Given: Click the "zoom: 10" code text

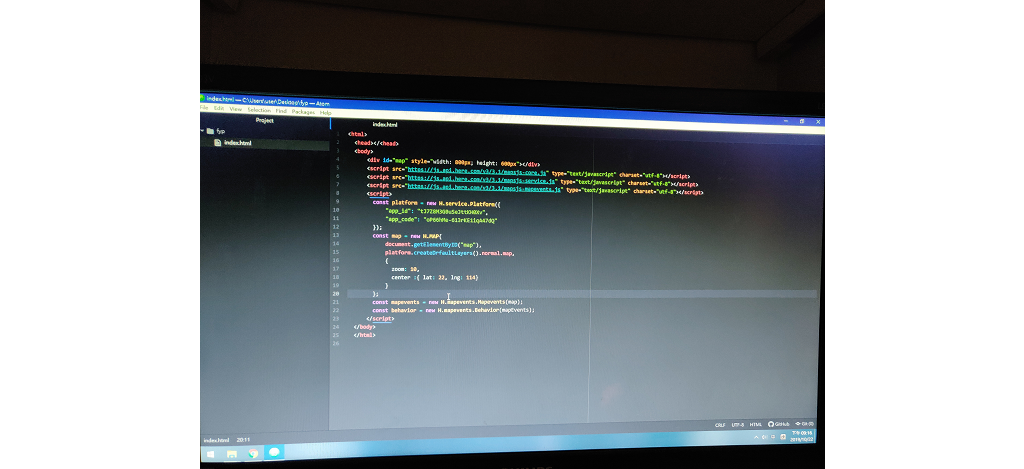Looking at the screenshot, I should point(405,268).
